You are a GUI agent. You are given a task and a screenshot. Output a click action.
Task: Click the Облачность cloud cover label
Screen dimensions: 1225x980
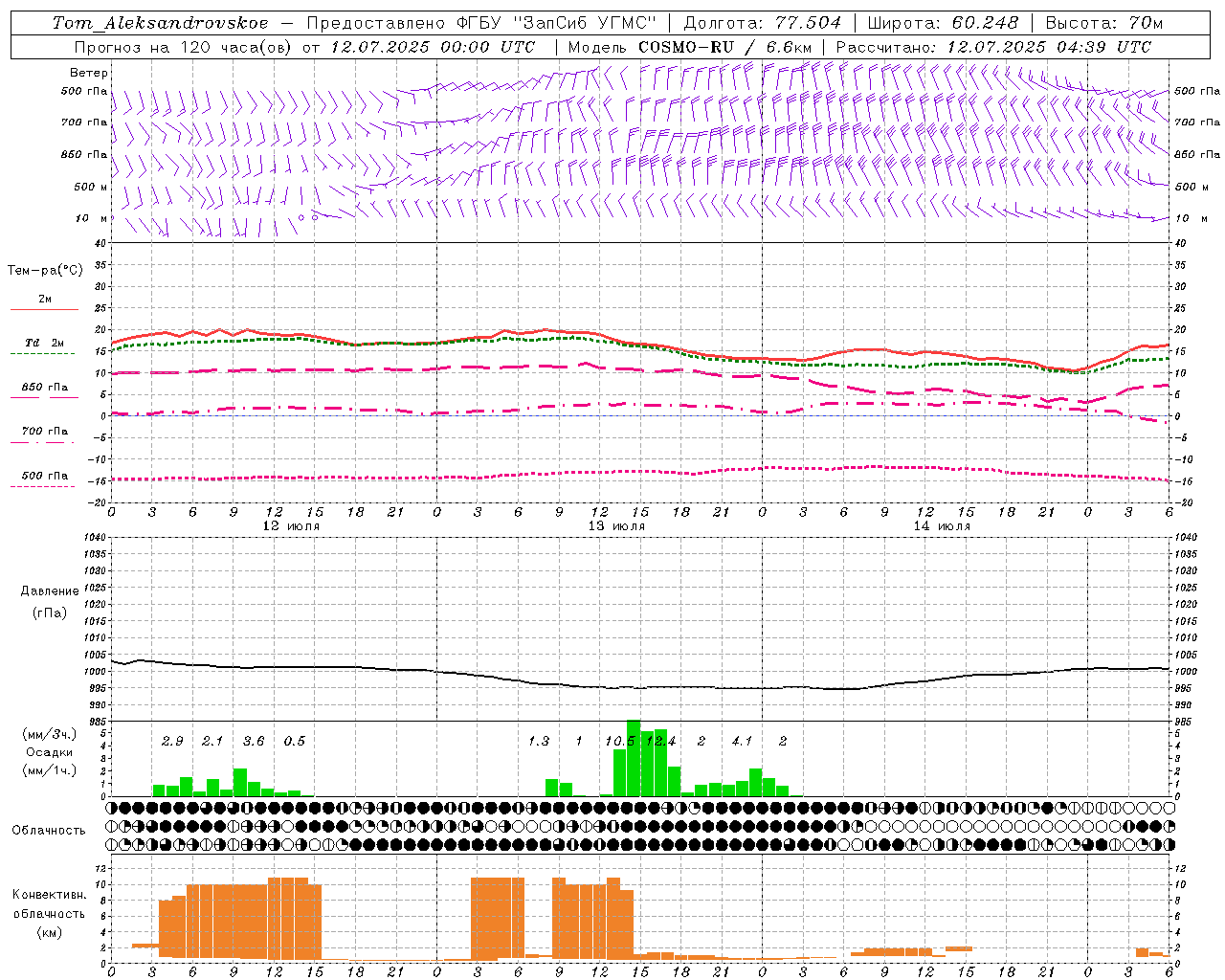pyautogui.click(x=49, y=831)
